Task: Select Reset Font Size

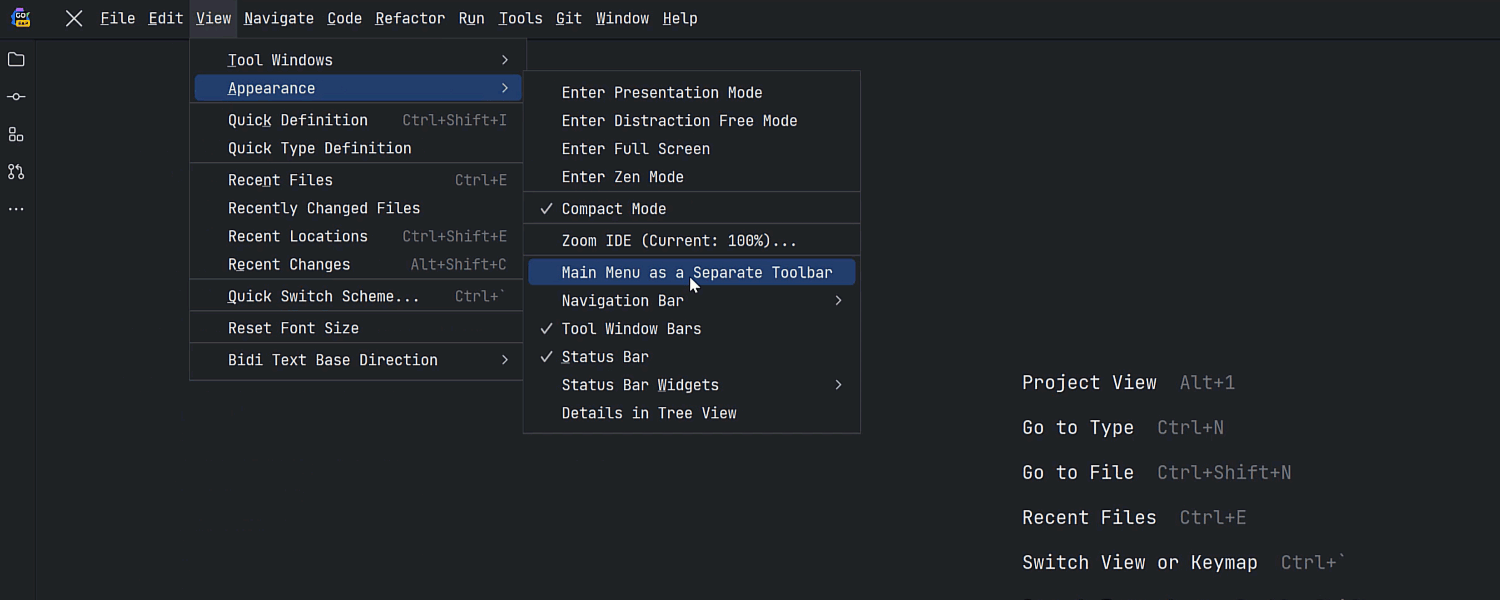Action: [293, 328]
